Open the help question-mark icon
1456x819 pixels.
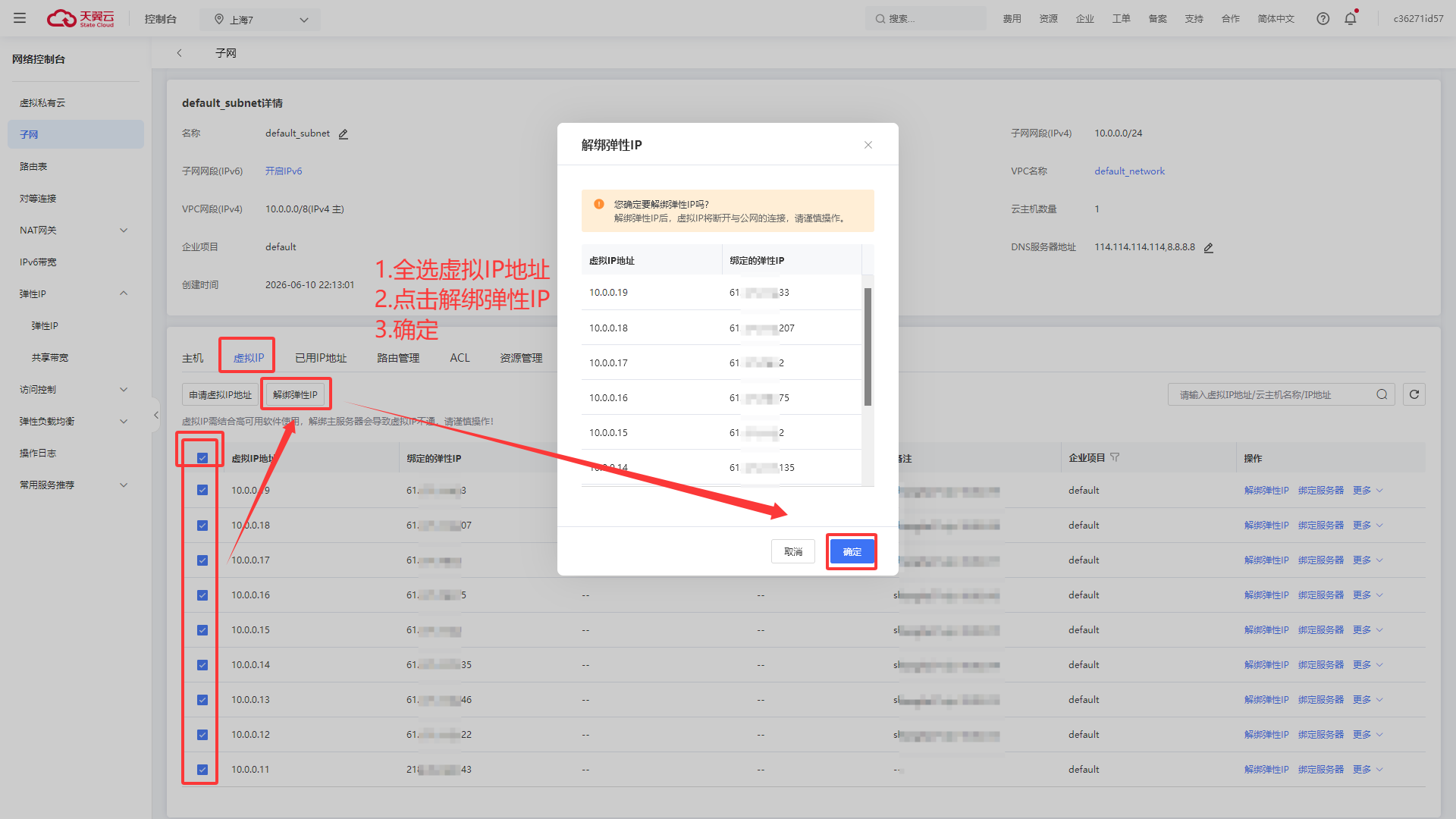click(1323, 18)
